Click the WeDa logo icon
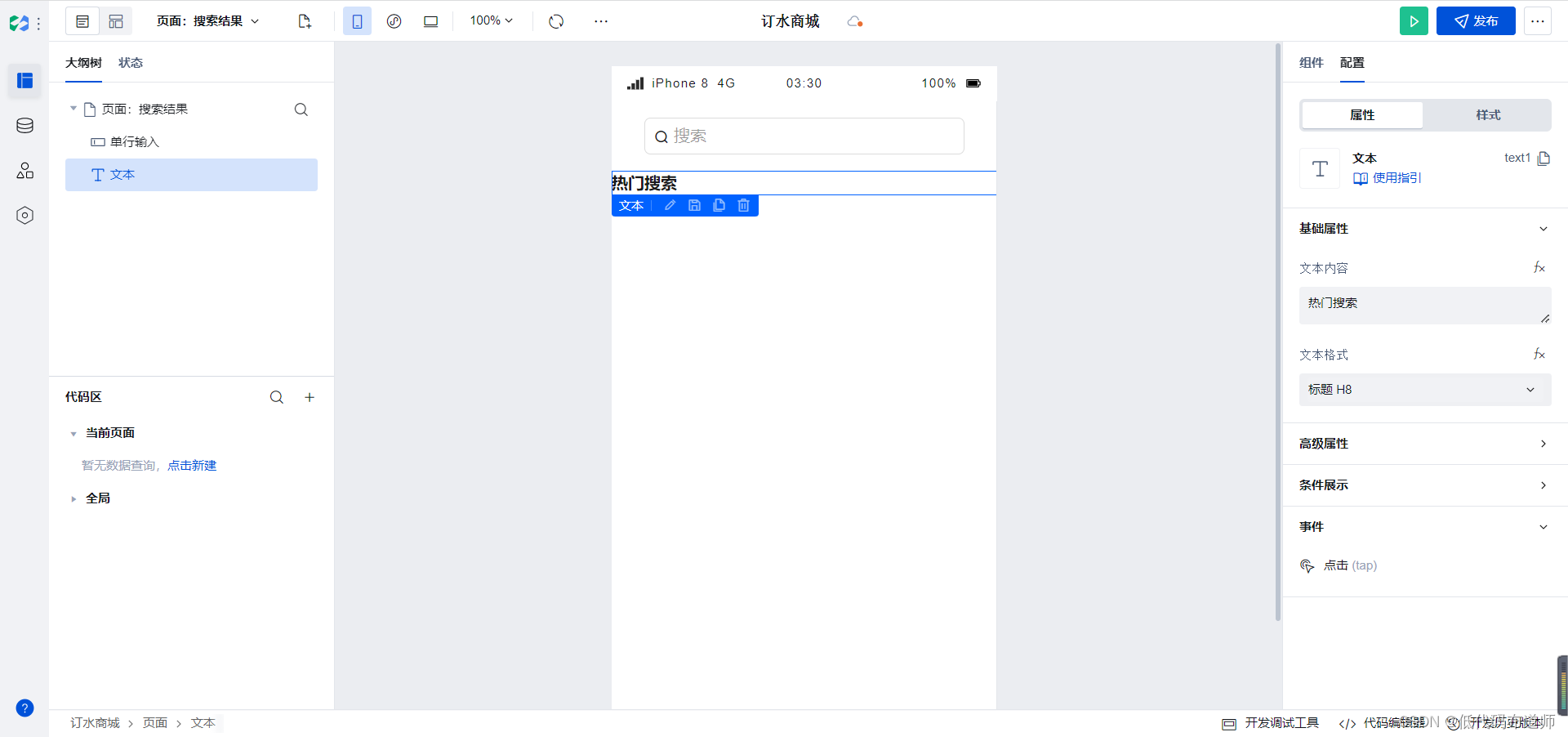Image resolution: width=1568 pixels, height=737 pixels. pos(20,23)
